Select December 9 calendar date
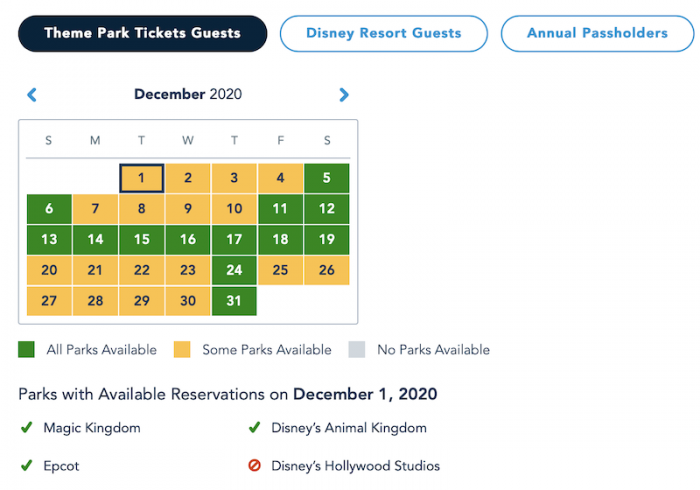Image resolution: width=700 pixels, height=490 pixels. click(188, 209)
